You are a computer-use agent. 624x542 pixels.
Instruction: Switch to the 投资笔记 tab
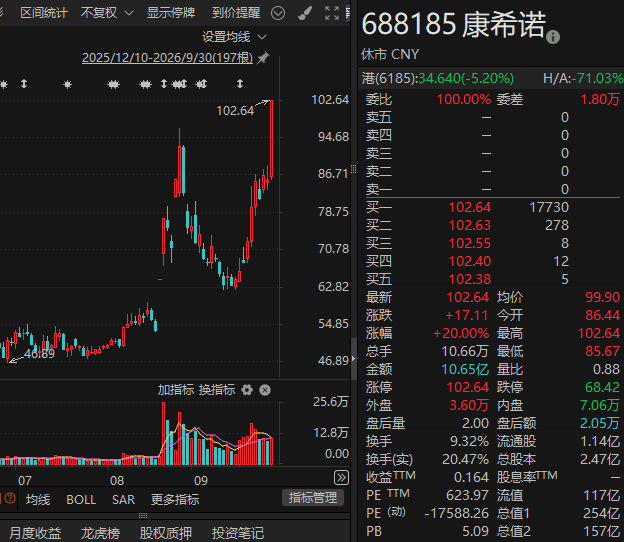point(238,533)
